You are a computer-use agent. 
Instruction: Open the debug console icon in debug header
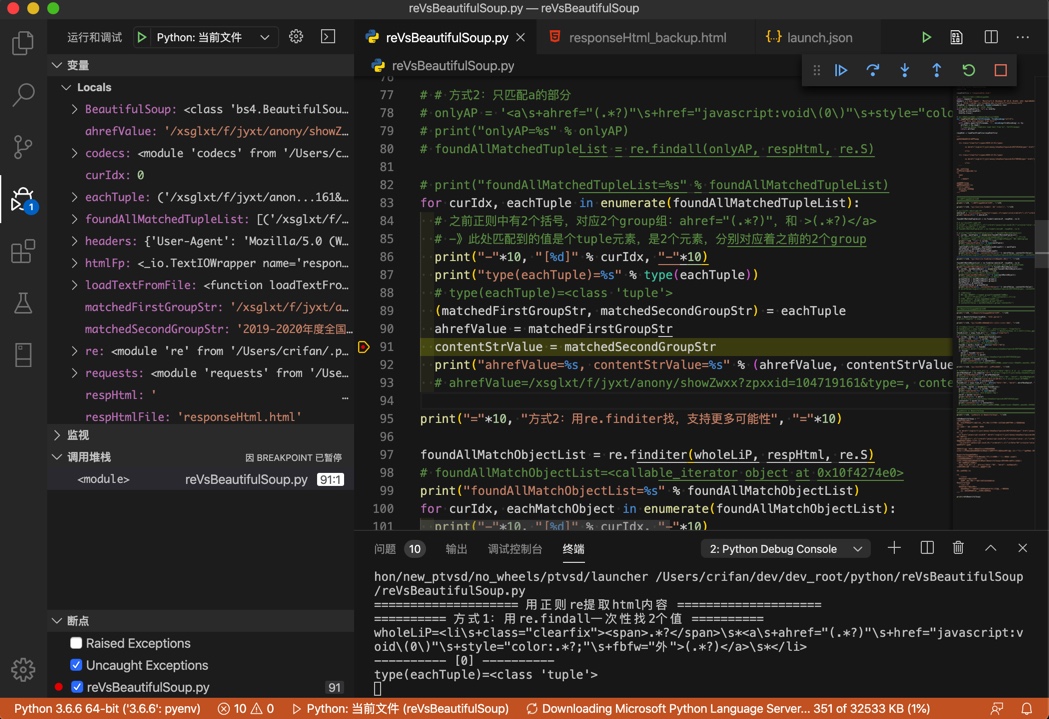coord(328,37)
